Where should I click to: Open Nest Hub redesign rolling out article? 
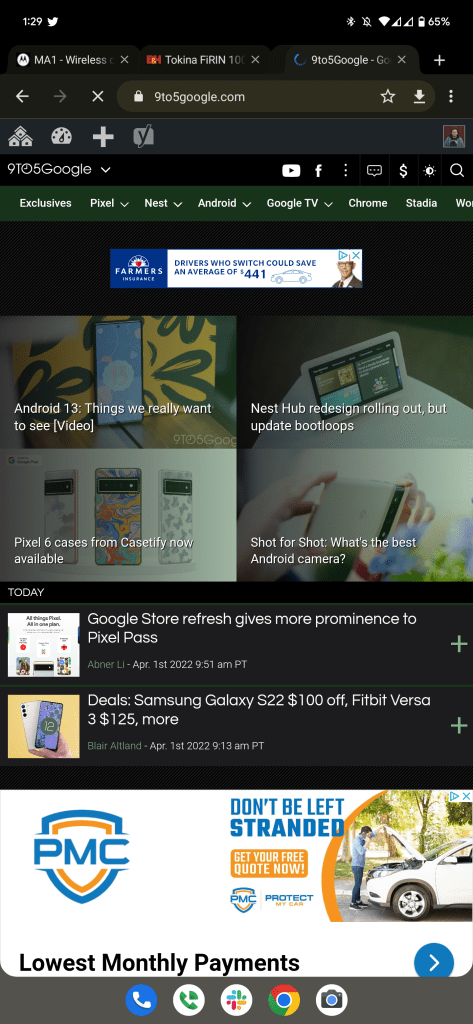tap(349, 417)
